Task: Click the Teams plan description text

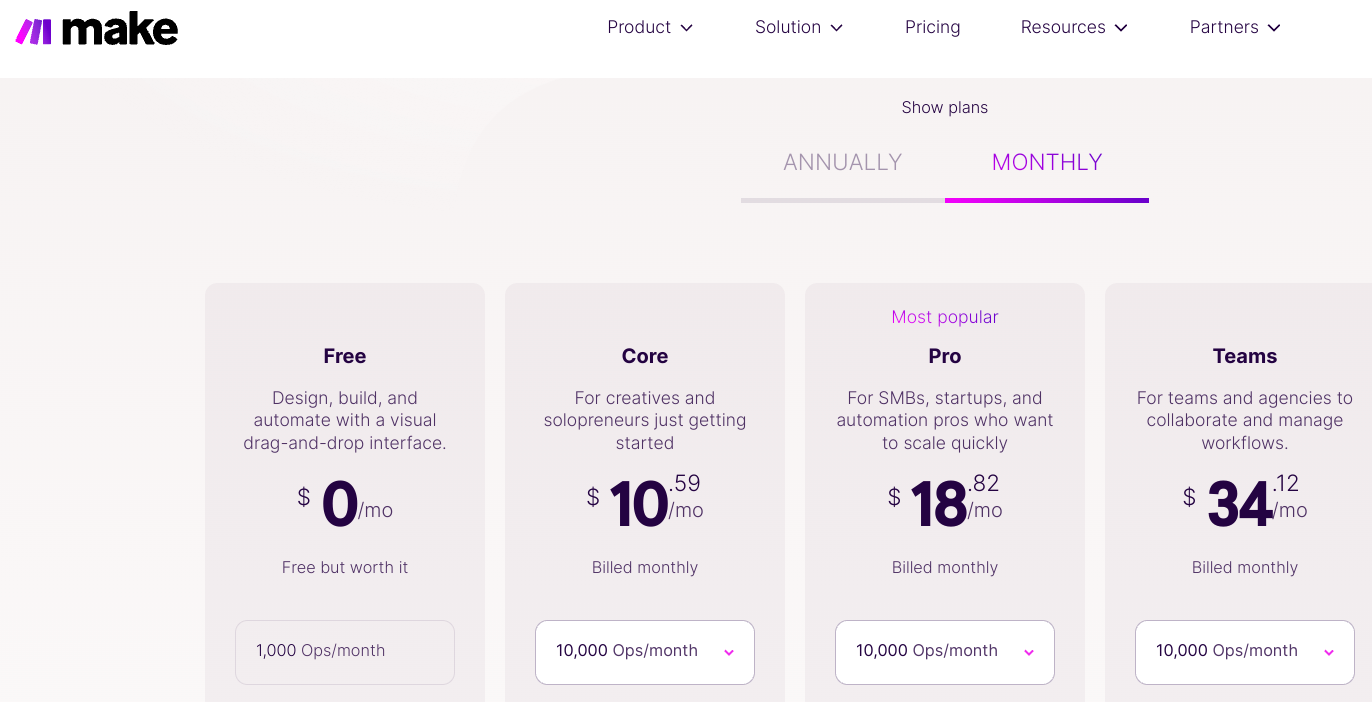Action: 1245,420
